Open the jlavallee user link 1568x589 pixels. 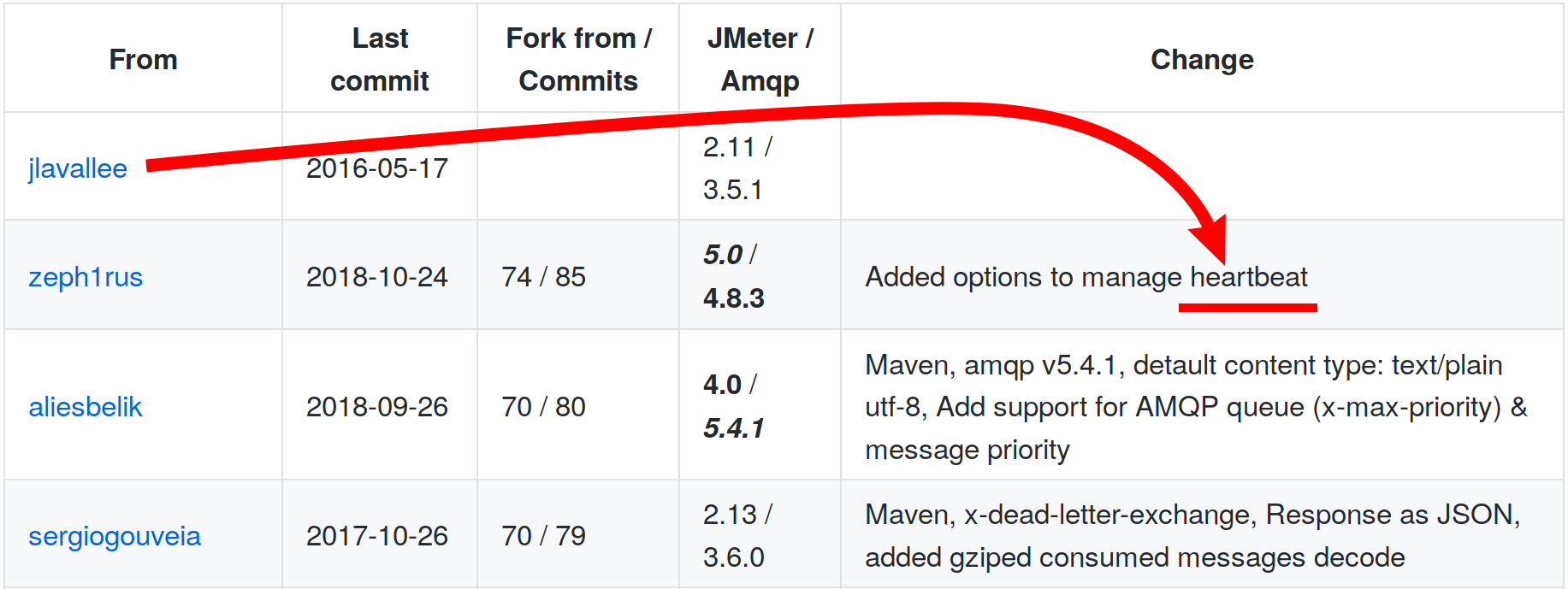78,168
